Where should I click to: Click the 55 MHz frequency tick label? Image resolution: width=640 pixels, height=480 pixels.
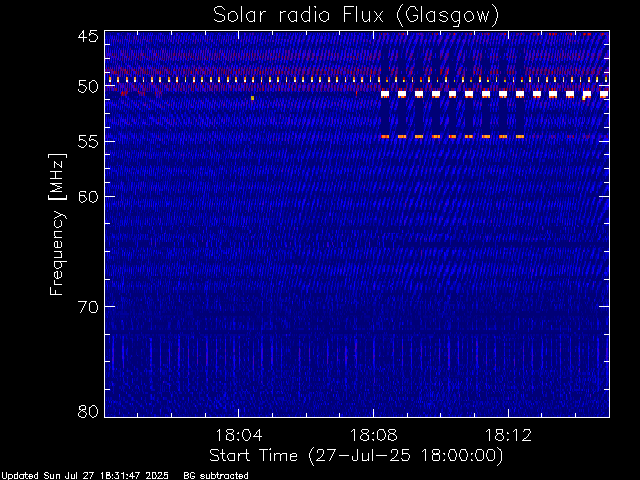point(88,142)
